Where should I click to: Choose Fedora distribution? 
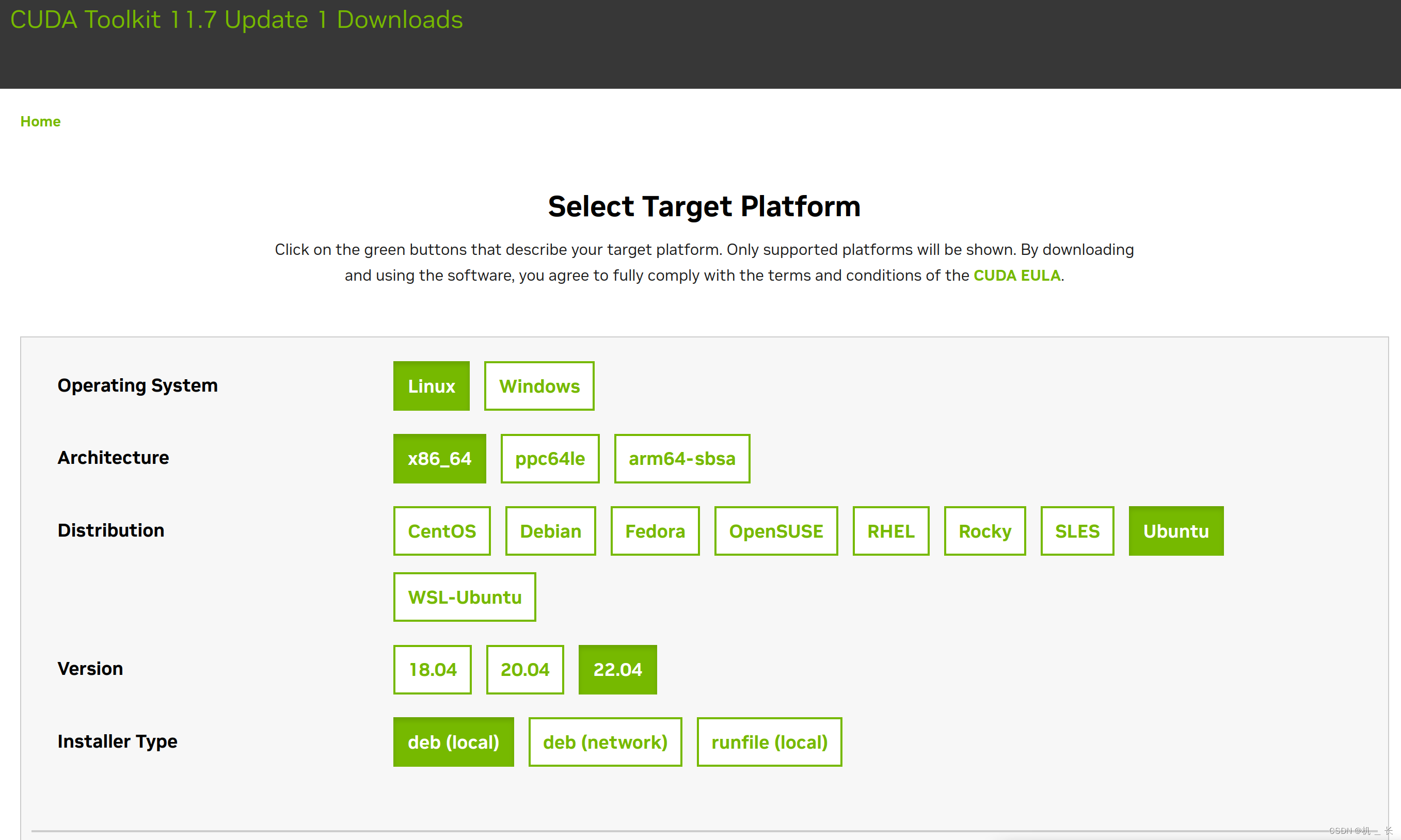point(655,531)
